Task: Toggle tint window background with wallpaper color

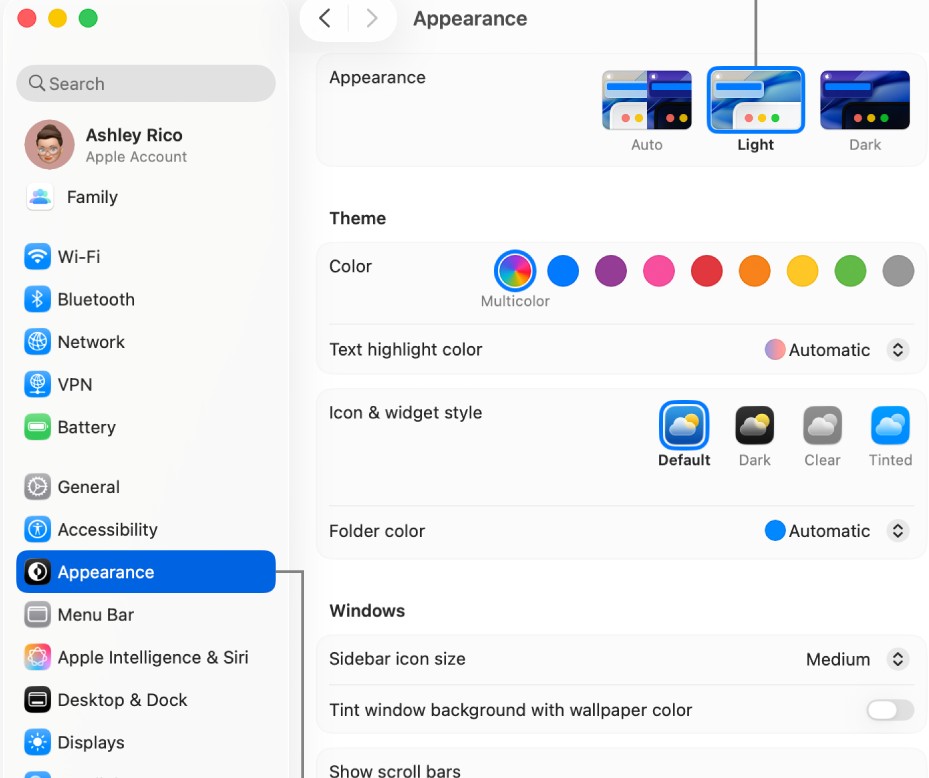Action: [x=889, y=711]
